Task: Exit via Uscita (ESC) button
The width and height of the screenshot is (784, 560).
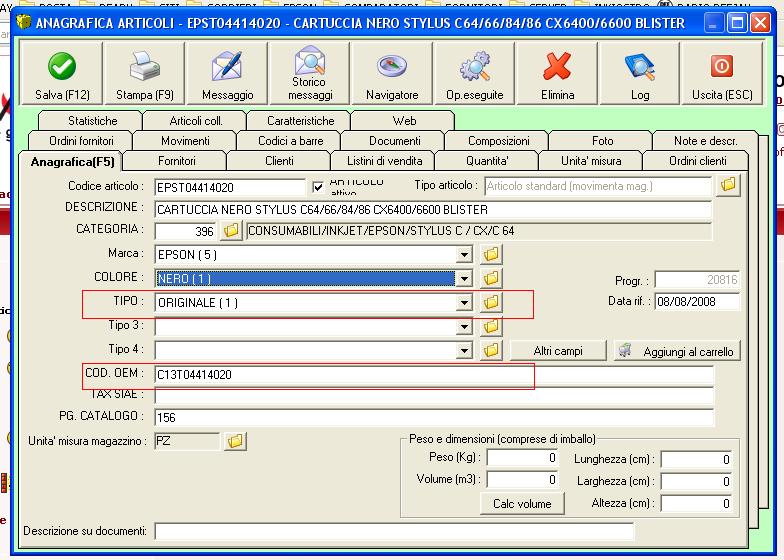Action: click(722, 74)
